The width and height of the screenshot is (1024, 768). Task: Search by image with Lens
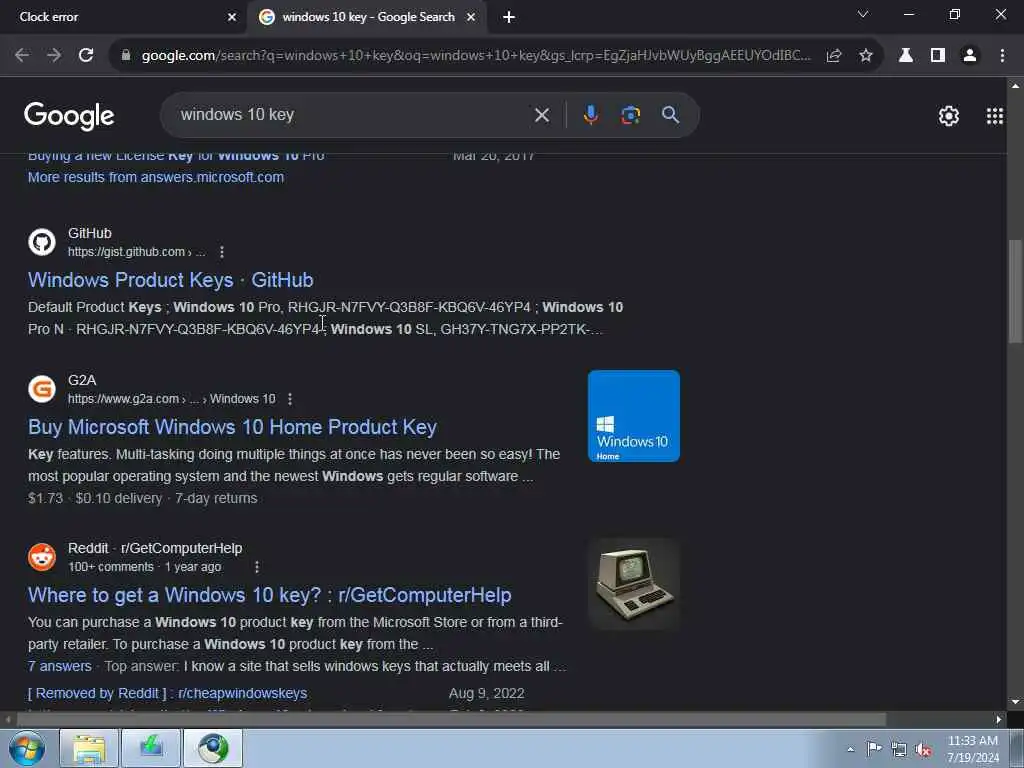pos(630,116)
